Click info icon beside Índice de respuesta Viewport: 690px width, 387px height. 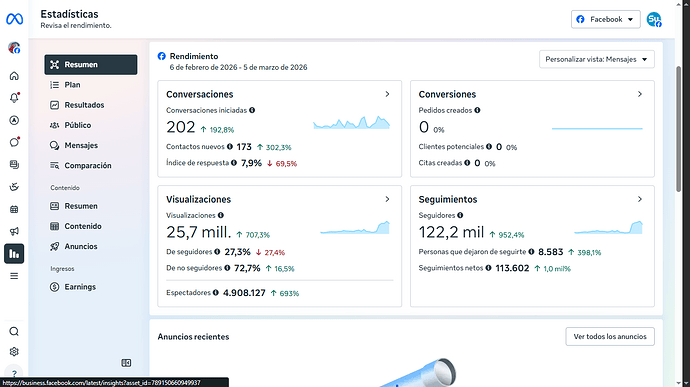click(x=234, y=163)
